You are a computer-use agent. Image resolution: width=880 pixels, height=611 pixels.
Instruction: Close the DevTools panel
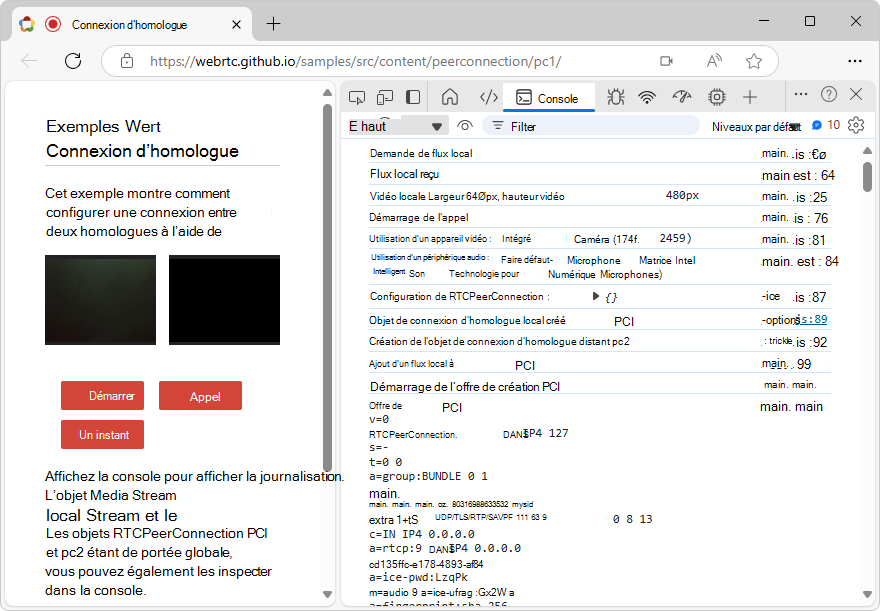(856, 94)
